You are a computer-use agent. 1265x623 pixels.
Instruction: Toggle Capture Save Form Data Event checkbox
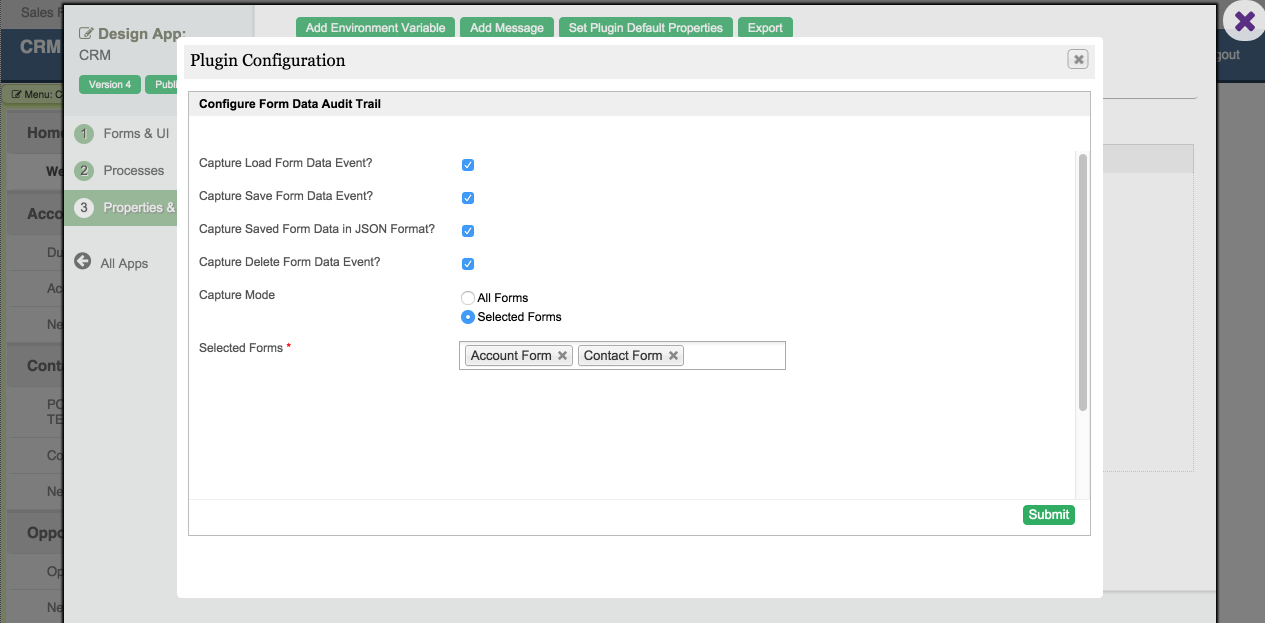tap(468, 198)
